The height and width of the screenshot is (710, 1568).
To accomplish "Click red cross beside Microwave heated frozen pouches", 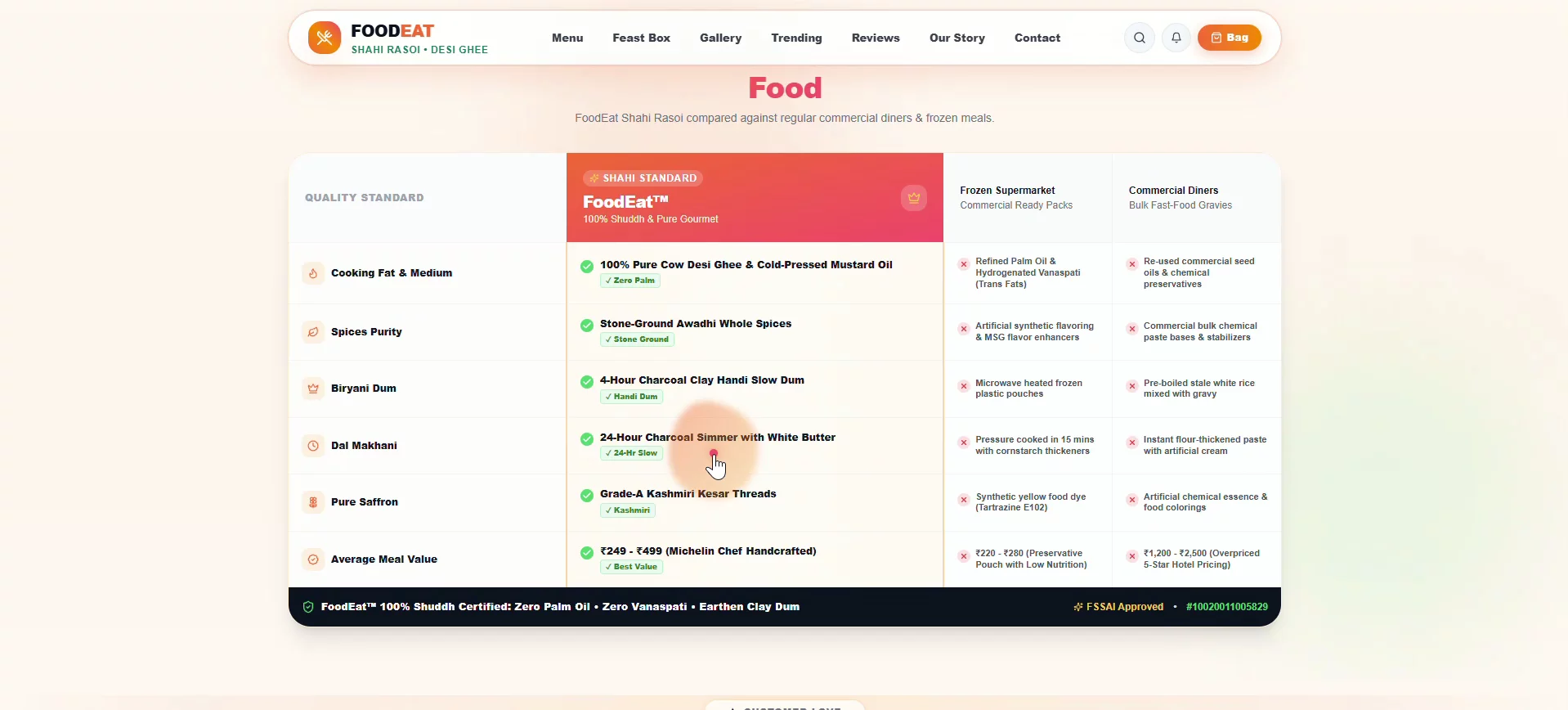I will coord(964,386).
